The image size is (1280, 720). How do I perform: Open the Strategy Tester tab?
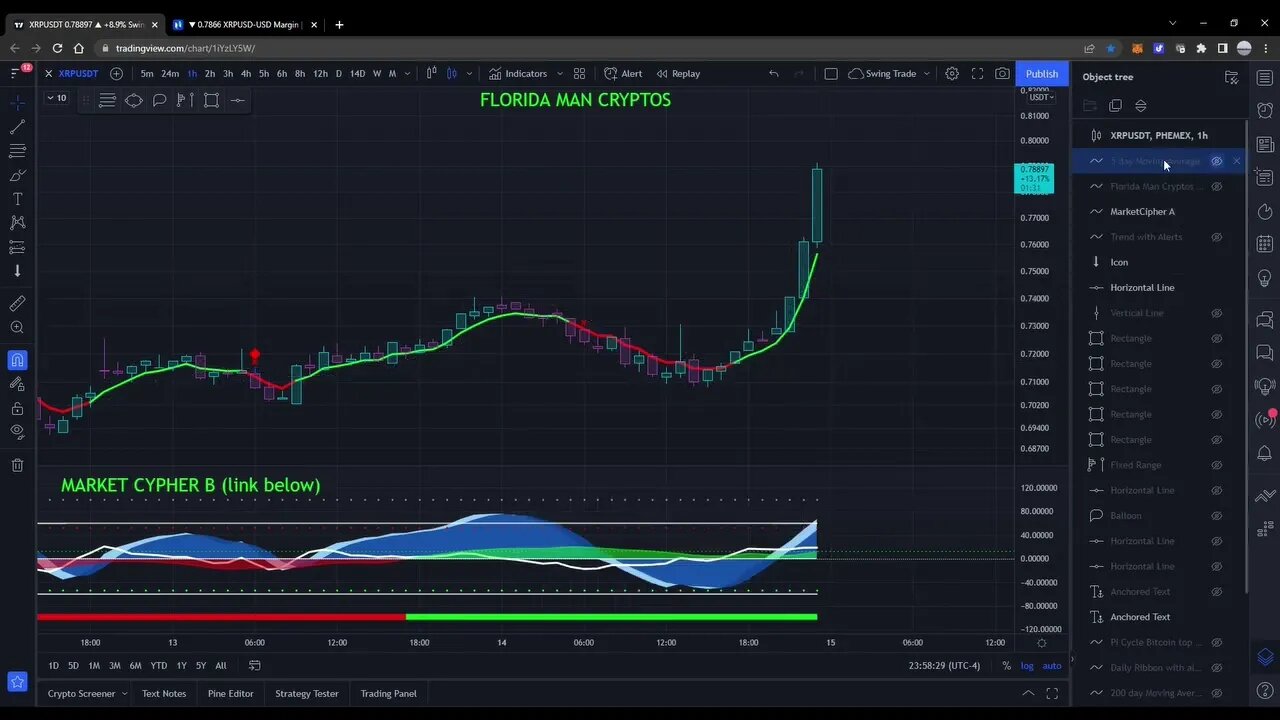307,693
